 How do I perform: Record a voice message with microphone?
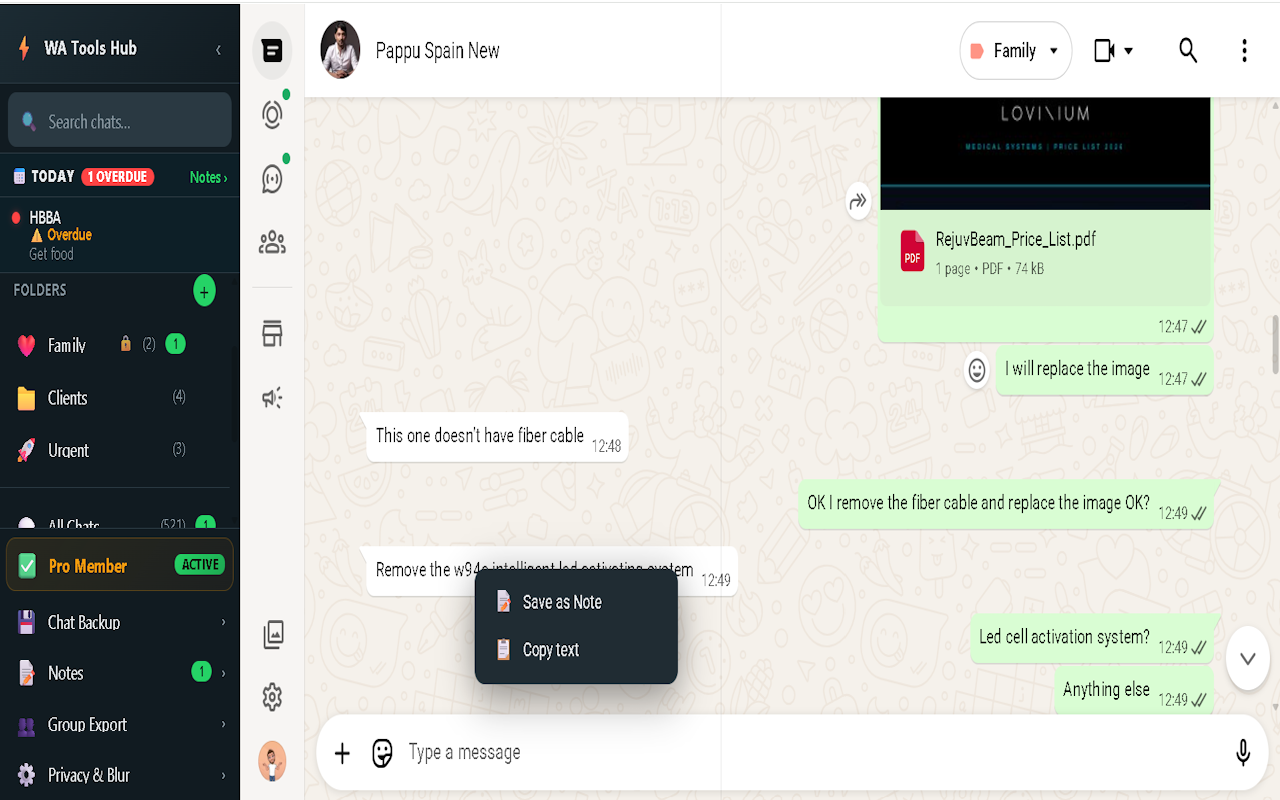1243,752
